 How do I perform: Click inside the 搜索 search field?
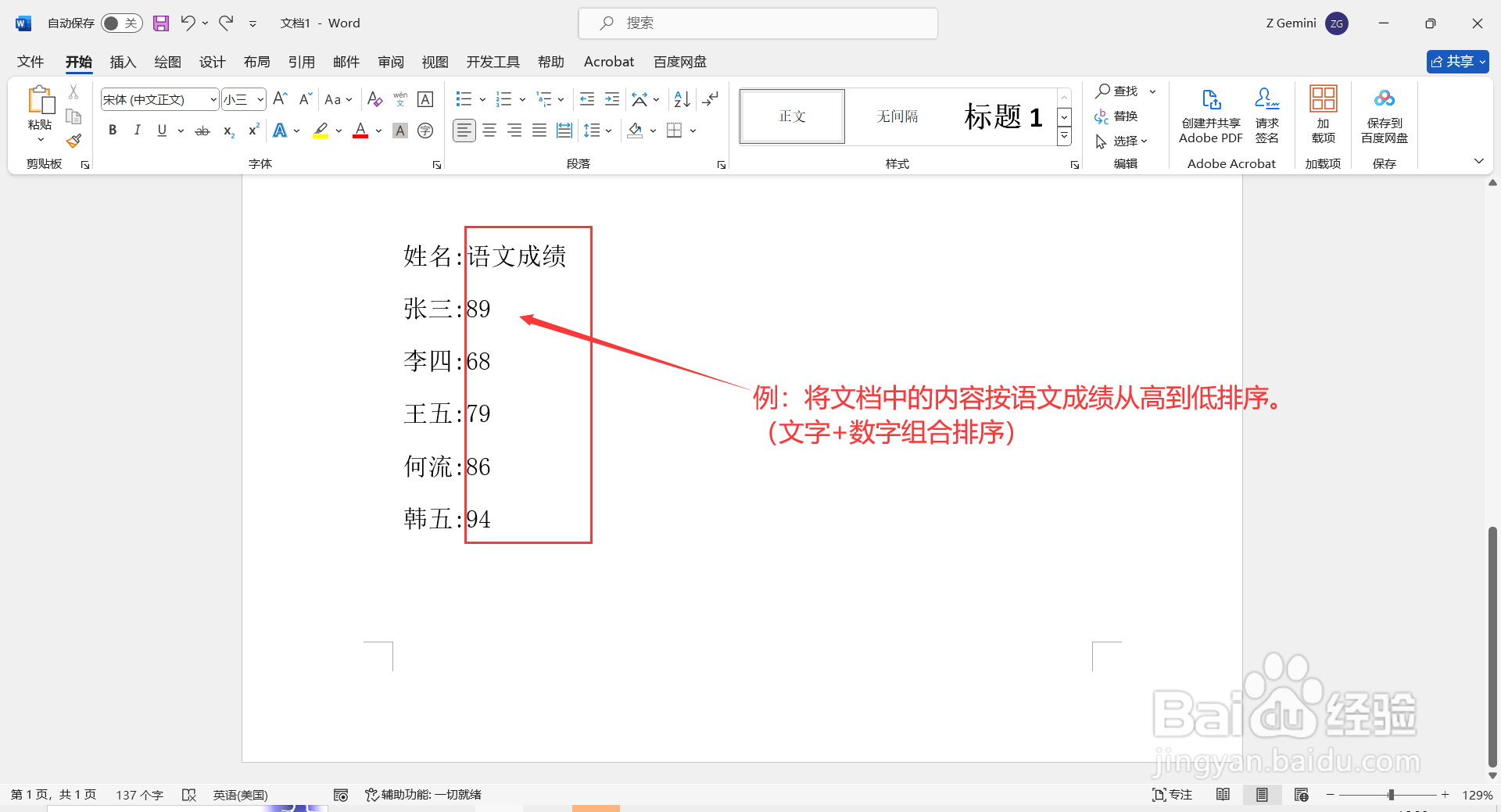(757, 23)
